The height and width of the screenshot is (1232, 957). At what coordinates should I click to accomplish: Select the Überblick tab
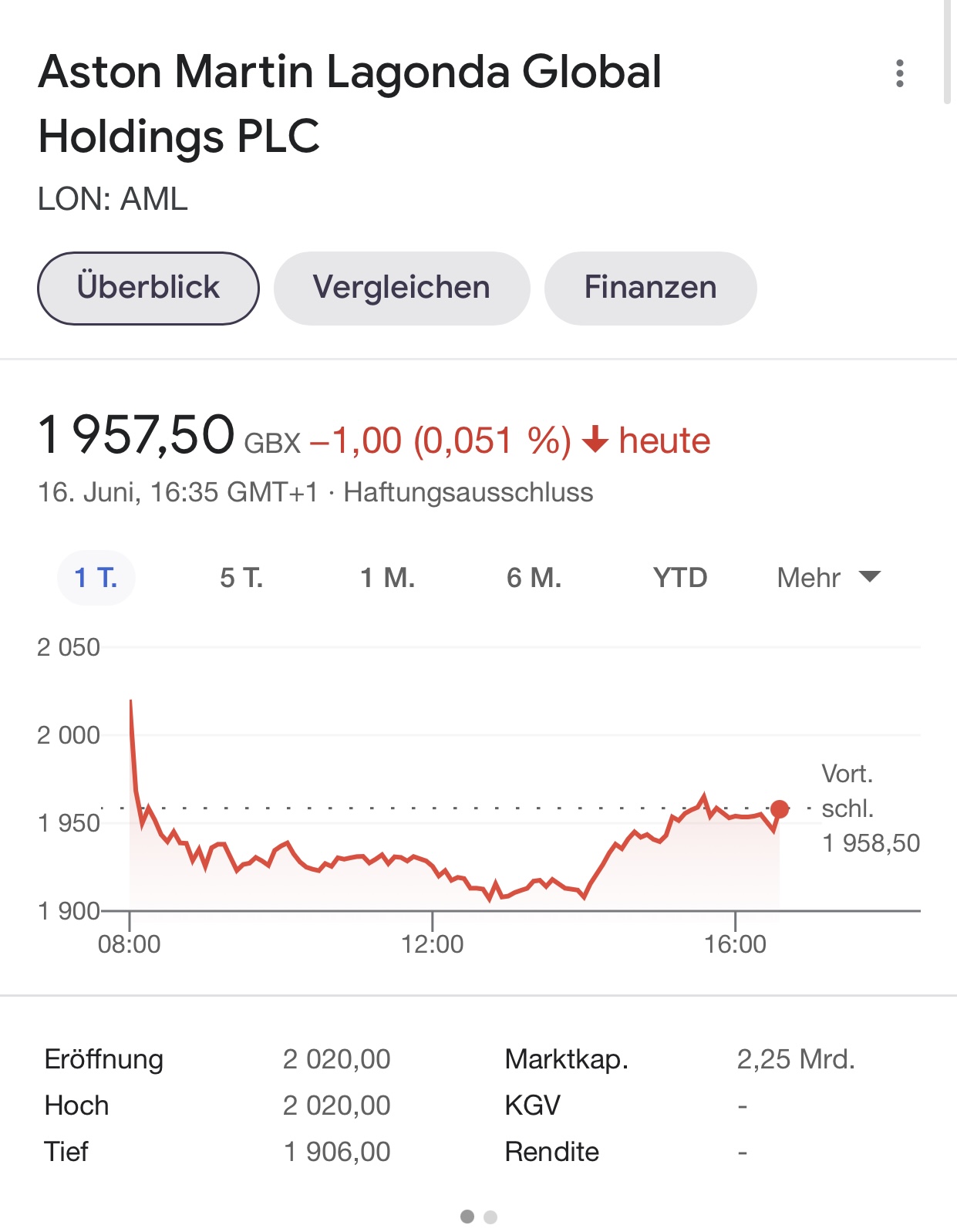(x=148, y=288)
